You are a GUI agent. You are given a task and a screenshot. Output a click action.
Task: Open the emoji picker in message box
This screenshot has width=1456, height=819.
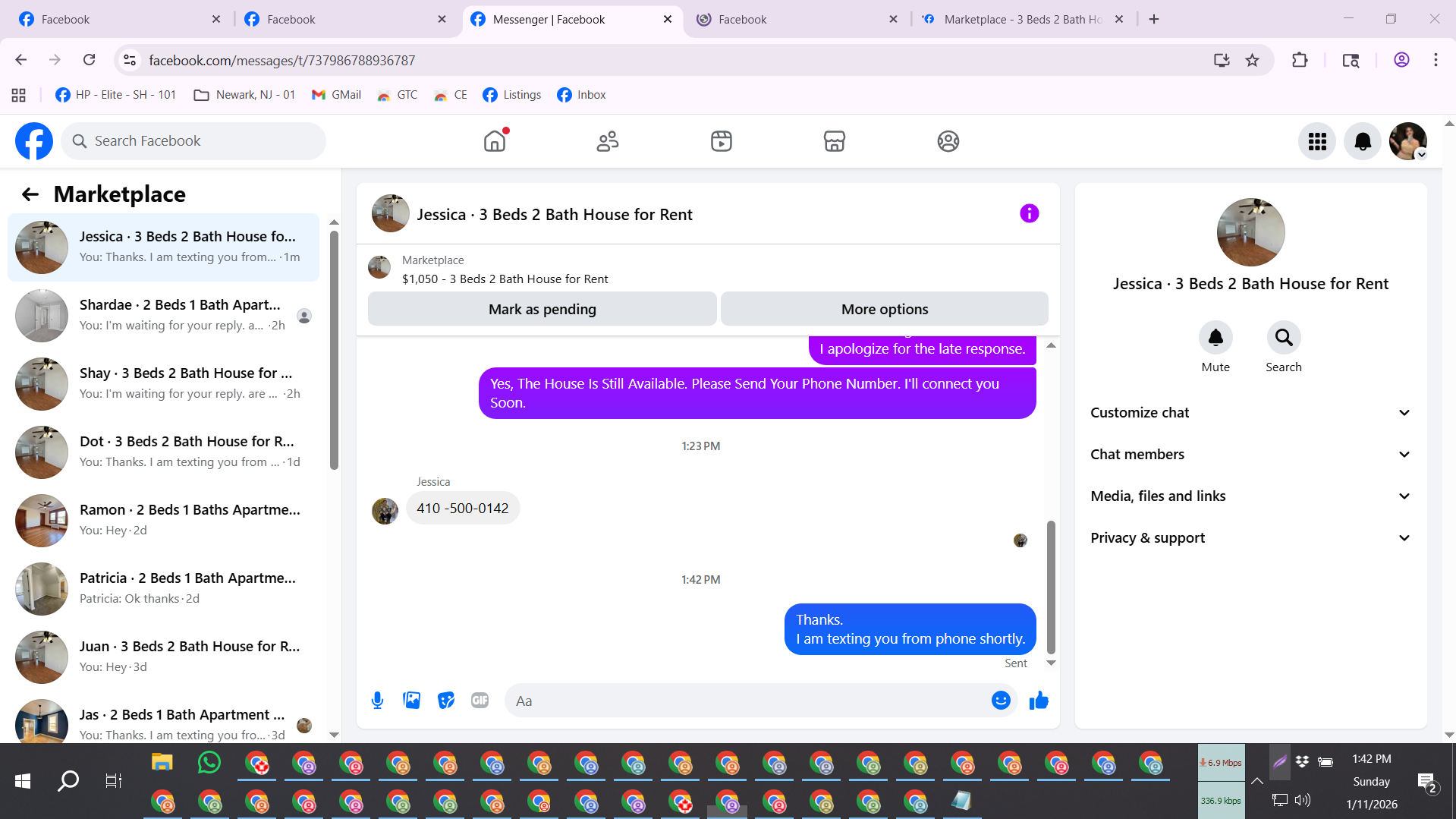coord(1001,701)
